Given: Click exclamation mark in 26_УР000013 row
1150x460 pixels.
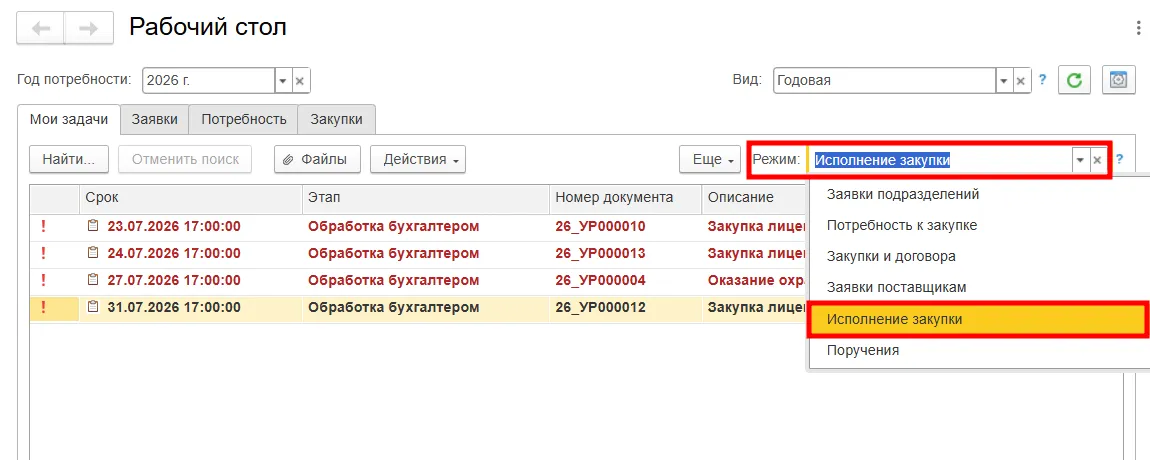Looking at the screenshot, I should click(43, 253).
